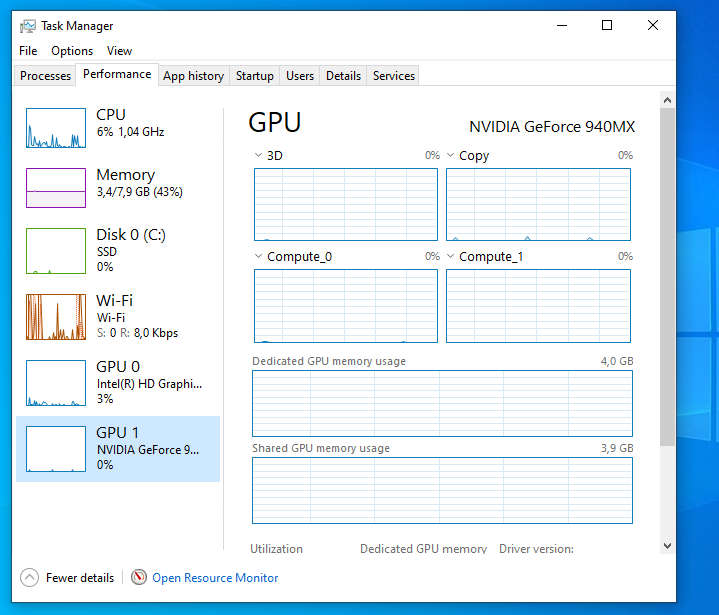Click the Task Manager title bar icon

pyautogui.click(x=28, y=26)
